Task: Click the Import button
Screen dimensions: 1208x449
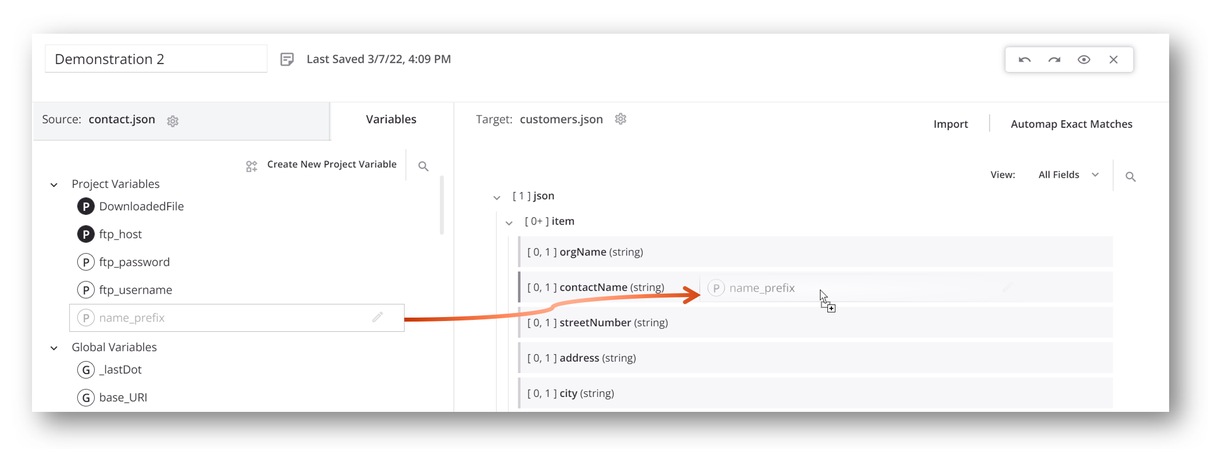Action: point(950,124)
